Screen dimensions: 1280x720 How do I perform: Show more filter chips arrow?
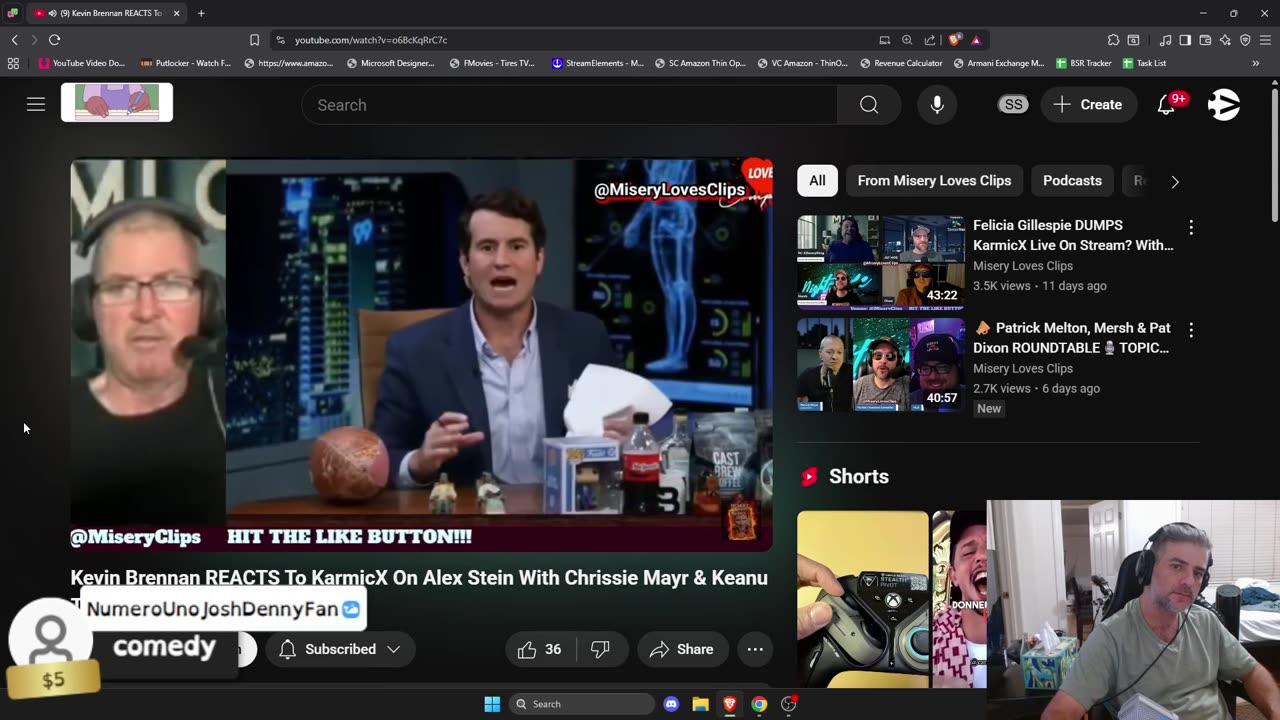click(x=1175, y=182)
